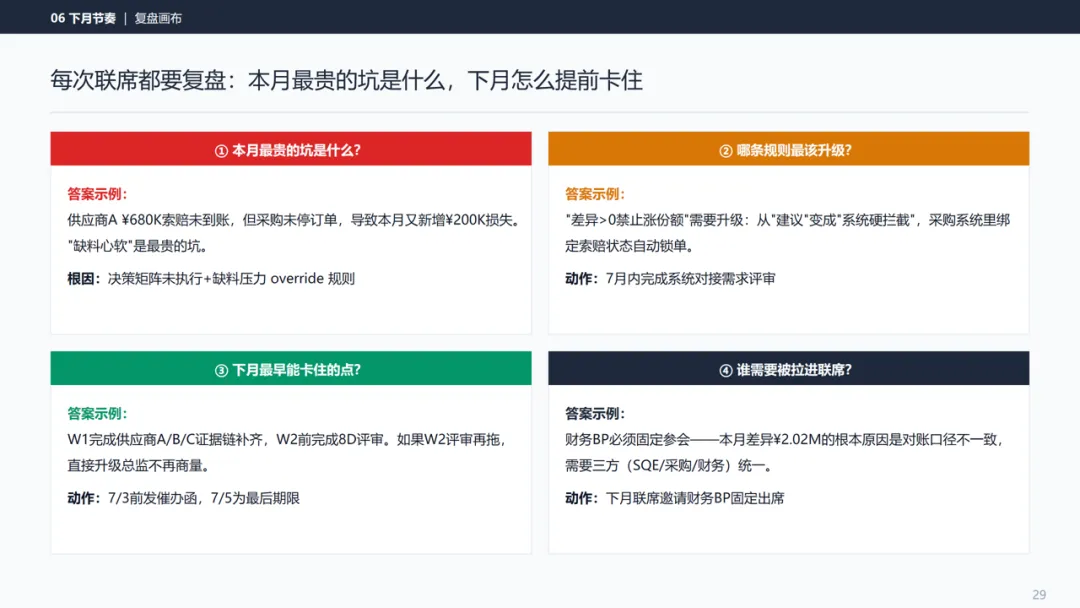
Task: Click the line '需要三方(SQE/采购/财务)统一。'
Action: click(669, 465)
